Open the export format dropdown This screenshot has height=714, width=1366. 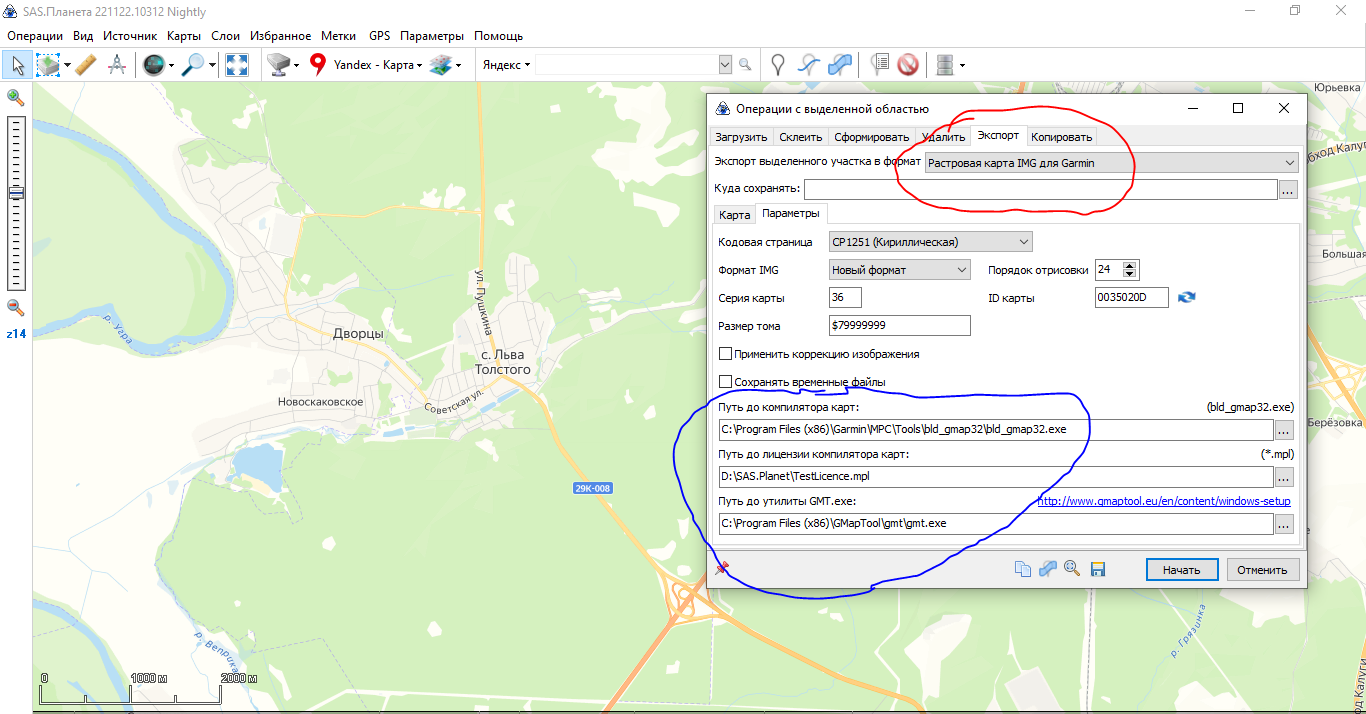tap(1111, 162)
